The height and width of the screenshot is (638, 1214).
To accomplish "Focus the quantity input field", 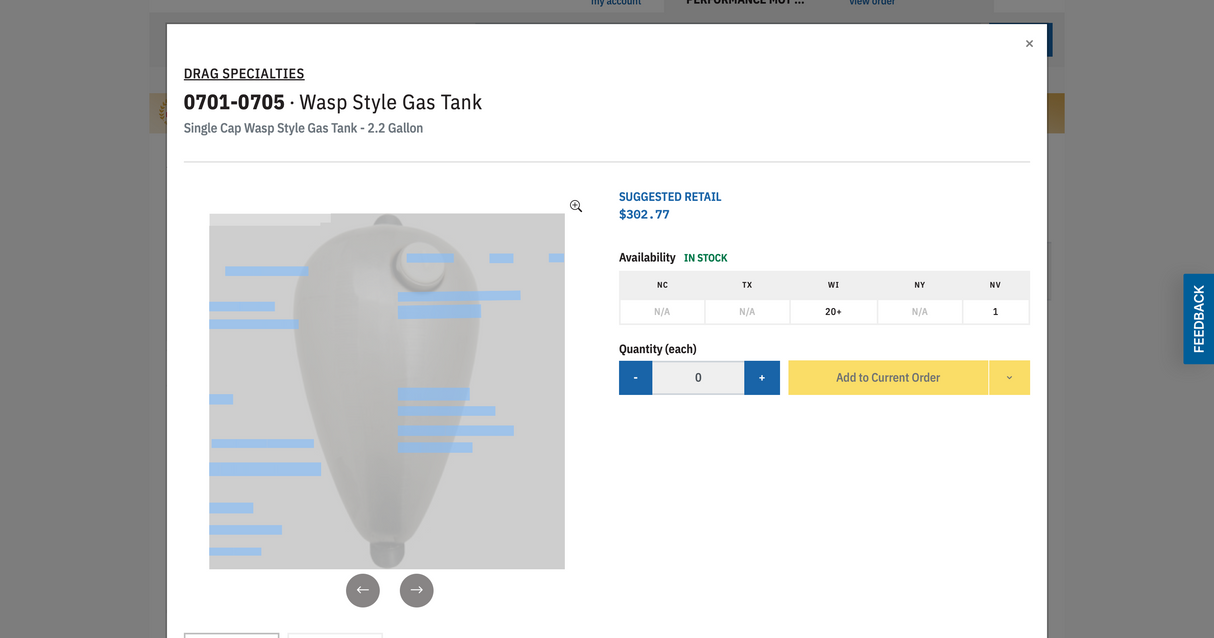I will pos(698,378).
